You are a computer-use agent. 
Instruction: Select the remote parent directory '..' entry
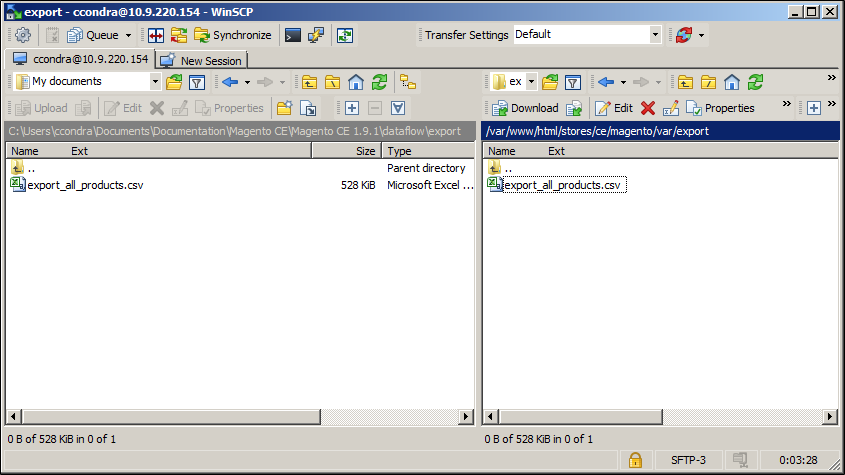click(x=500, y=168)
